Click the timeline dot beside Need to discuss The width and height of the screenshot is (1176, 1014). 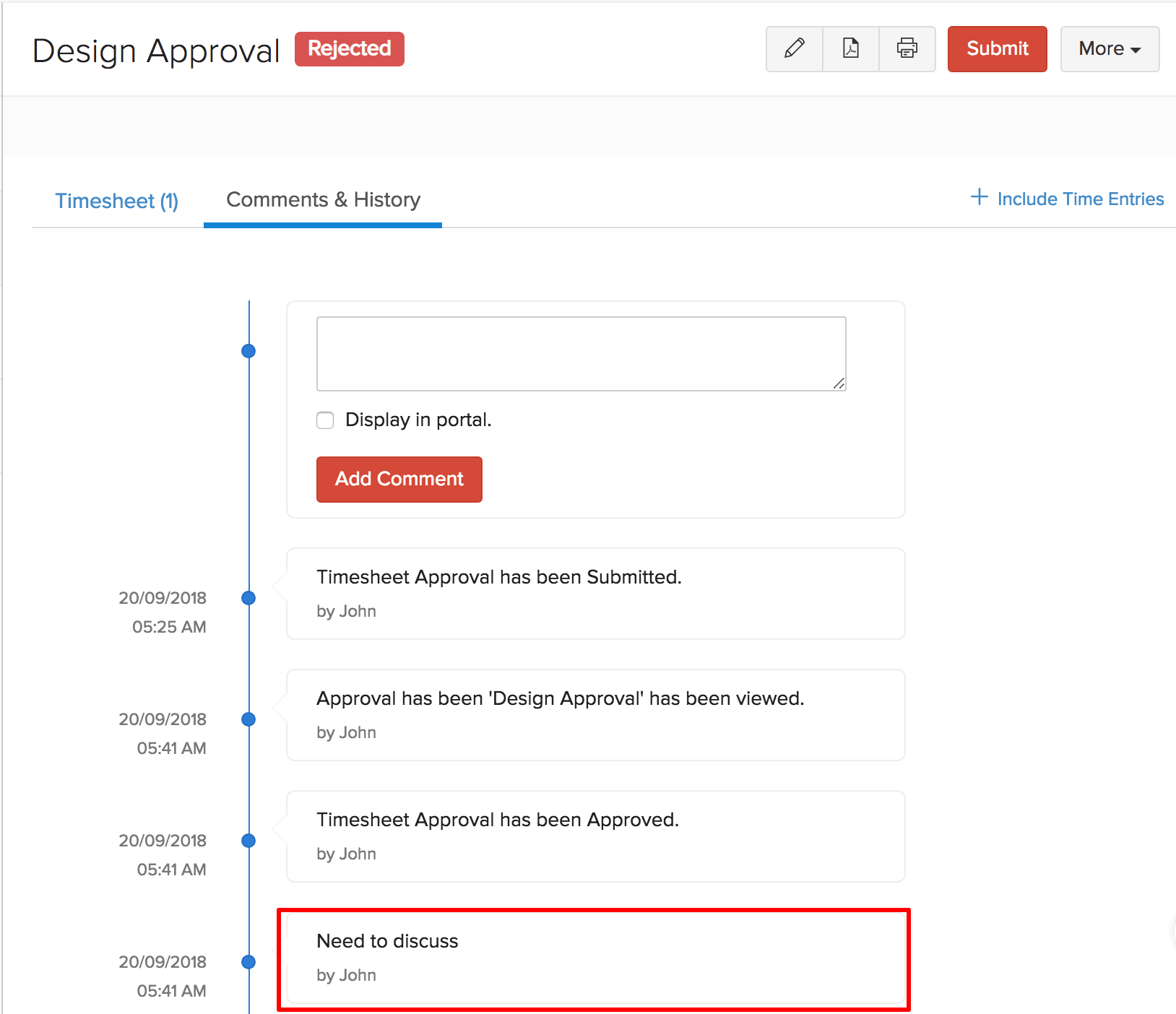248,962
